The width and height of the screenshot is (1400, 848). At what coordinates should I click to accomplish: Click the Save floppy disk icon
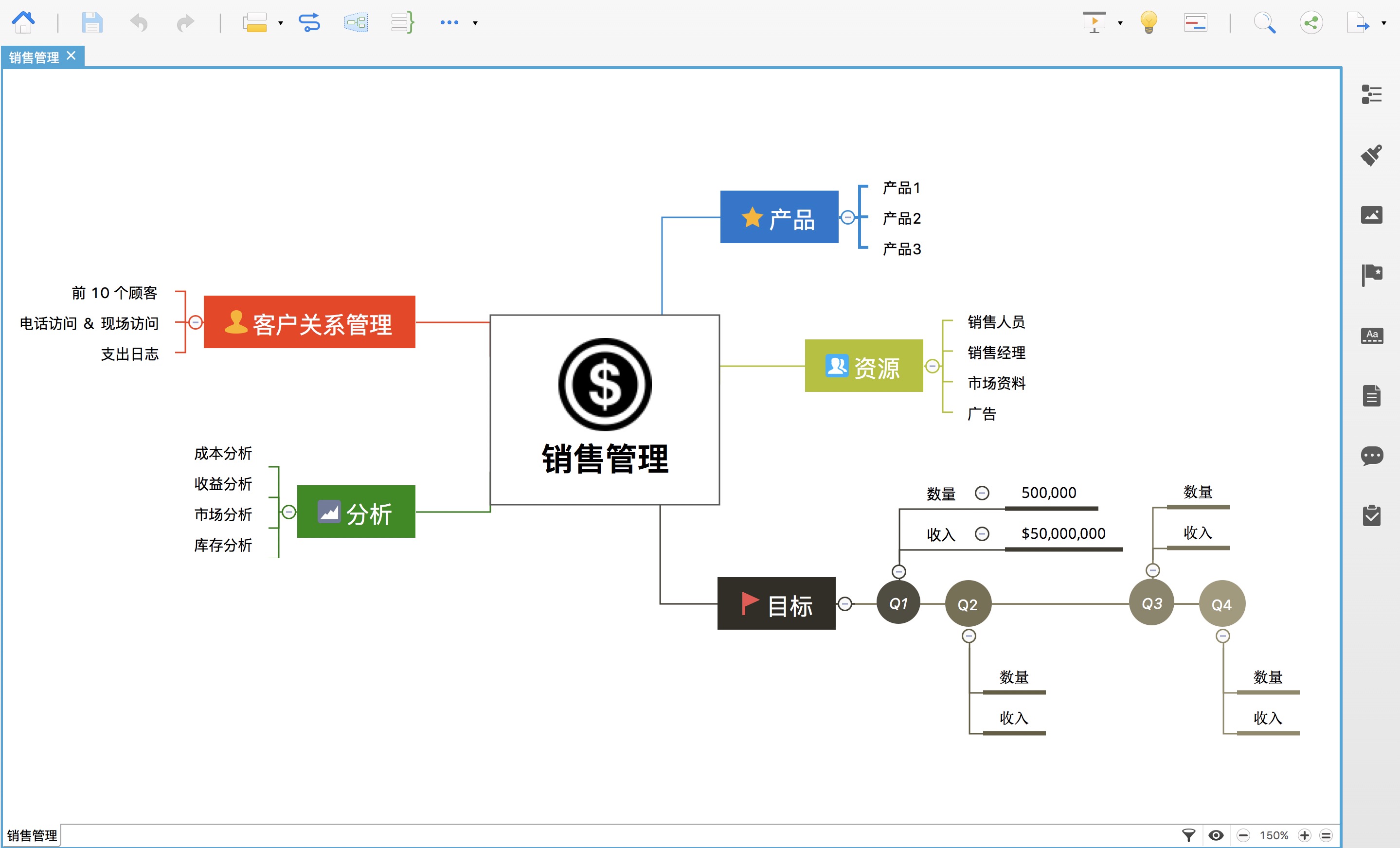pyautogui.click(x=91, y=23)
